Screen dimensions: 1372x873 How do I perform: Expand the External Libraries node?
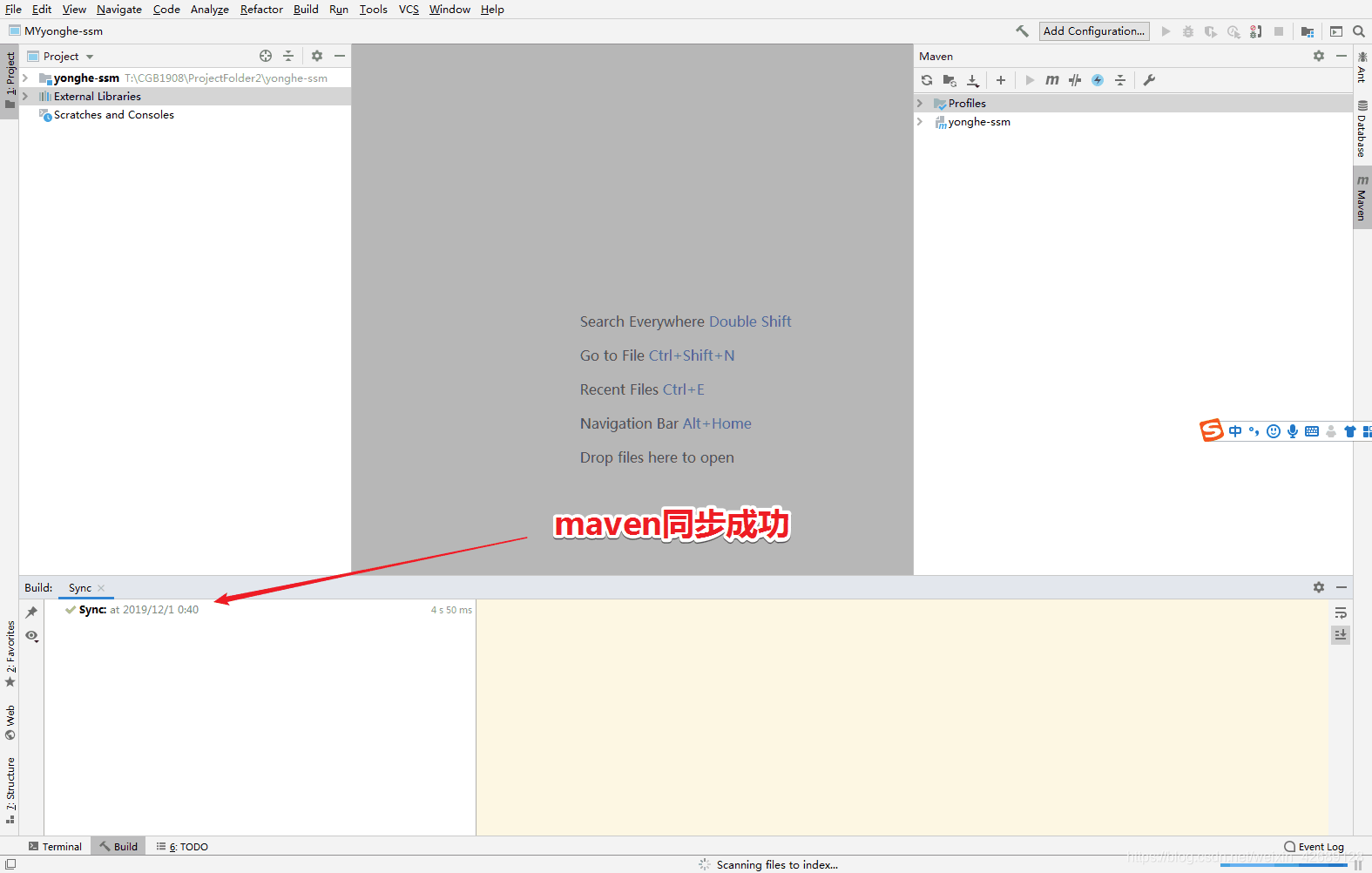(25, 97)
